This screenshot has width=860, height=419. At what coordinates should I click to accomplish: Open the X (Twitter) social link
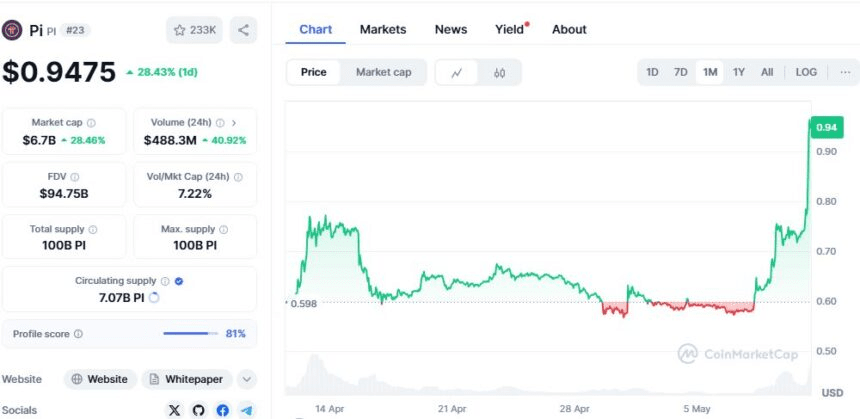point(175,409)
